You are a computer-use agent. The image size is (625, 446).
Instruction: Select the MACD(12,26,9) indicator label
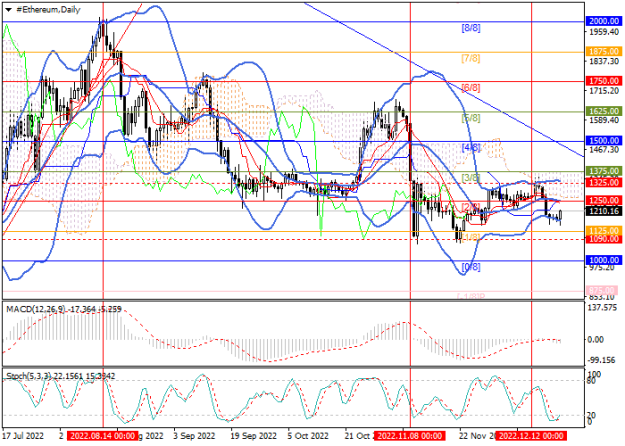[37, 309]
